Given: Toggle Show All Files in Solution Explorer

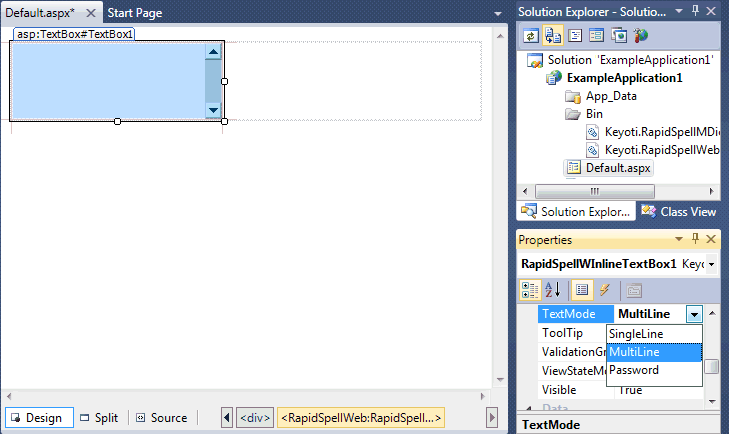Looking at the screenshot, I should tap(551, 35).
